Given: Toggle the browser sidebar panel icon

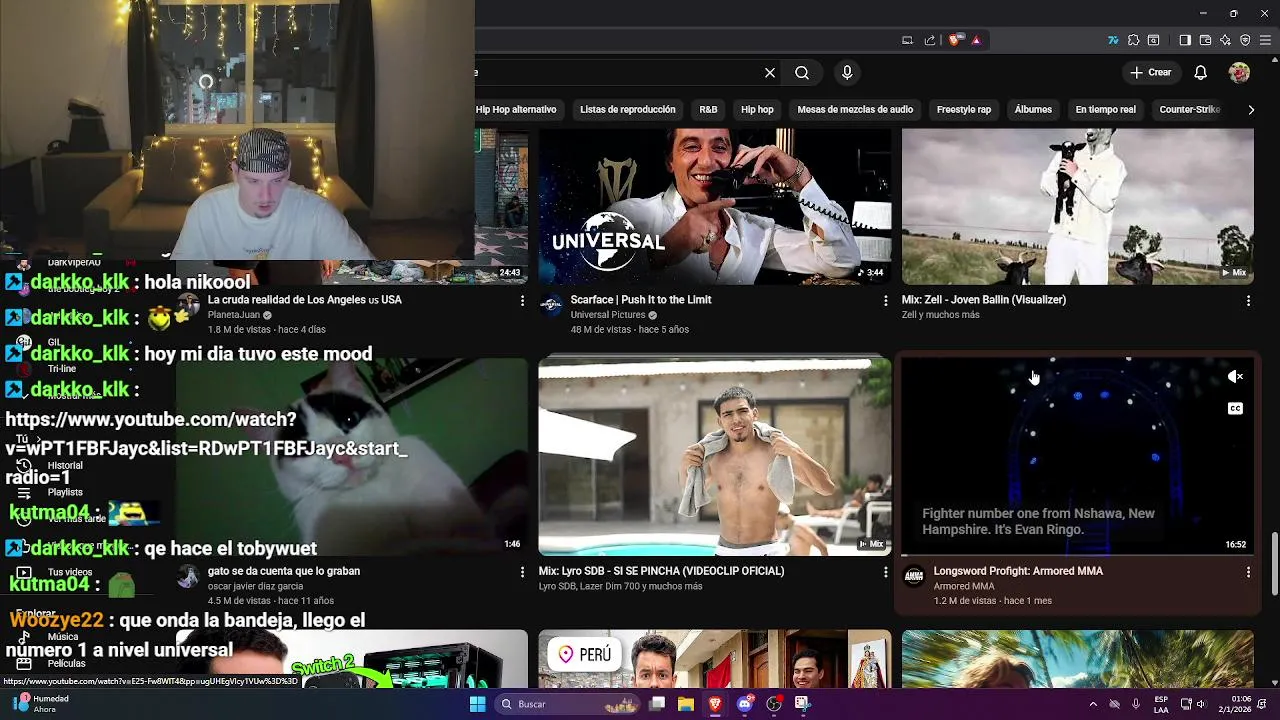Looking at the screenshot, I should pos(1185,41).
